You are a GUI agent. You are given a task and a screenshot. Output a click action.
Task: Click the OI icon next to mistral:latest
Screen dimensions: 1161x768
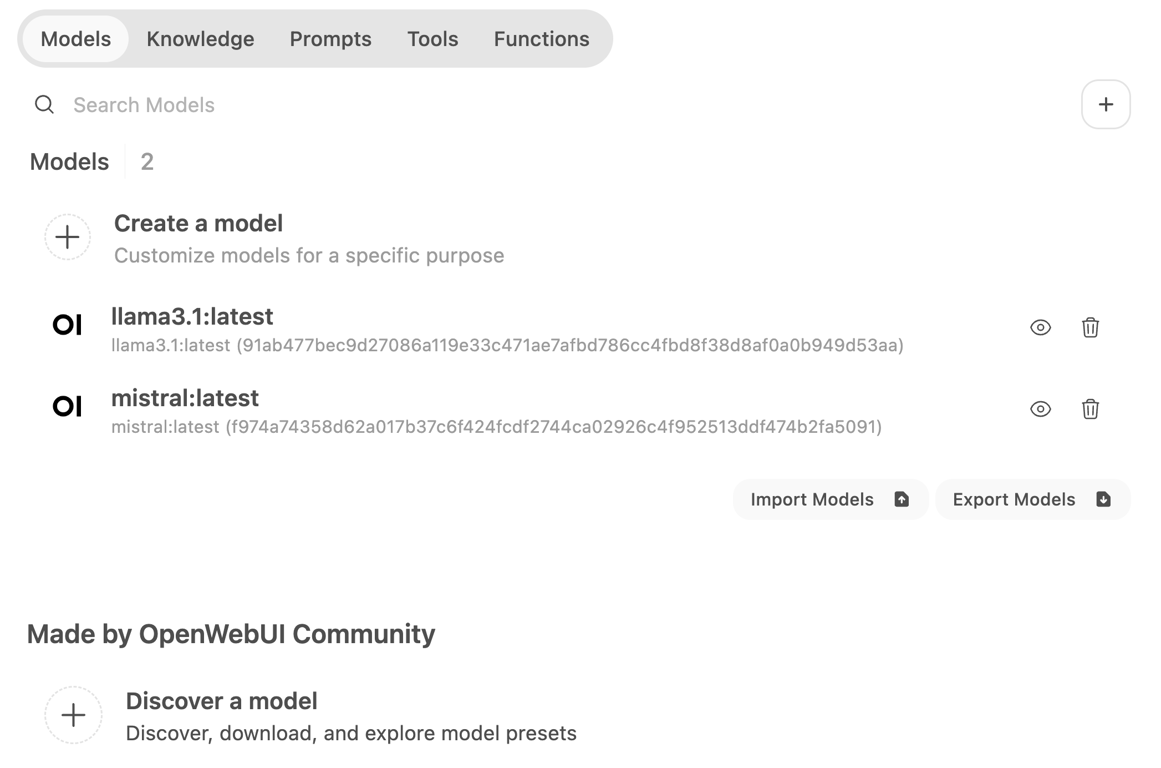(x=66, y=406)
